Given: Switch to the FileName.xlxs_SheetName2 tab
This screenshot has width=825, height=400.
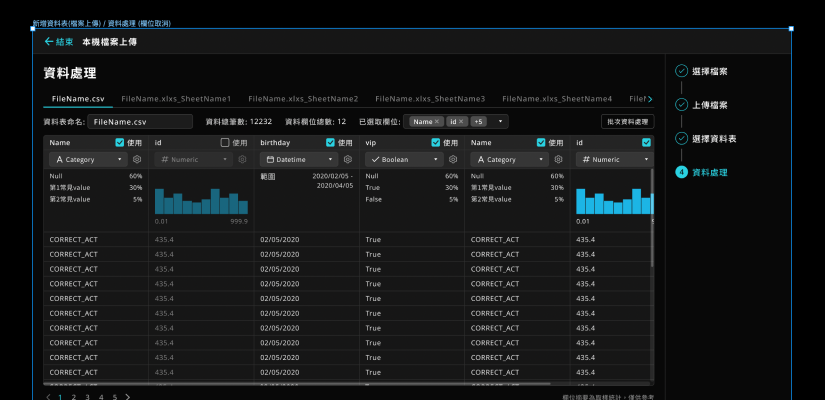Looking at the screenshot, I should click(x=303, y=99).
